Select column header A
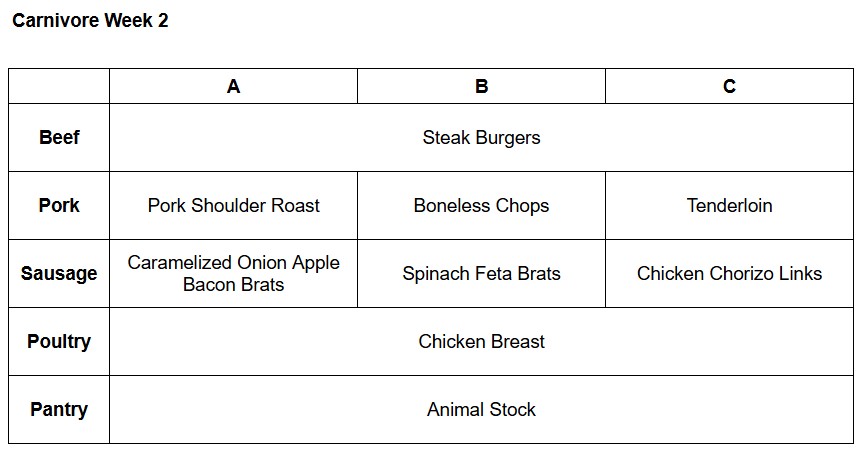Image resolution: width=858 pixels, height=452 pixels. point(233,86)
